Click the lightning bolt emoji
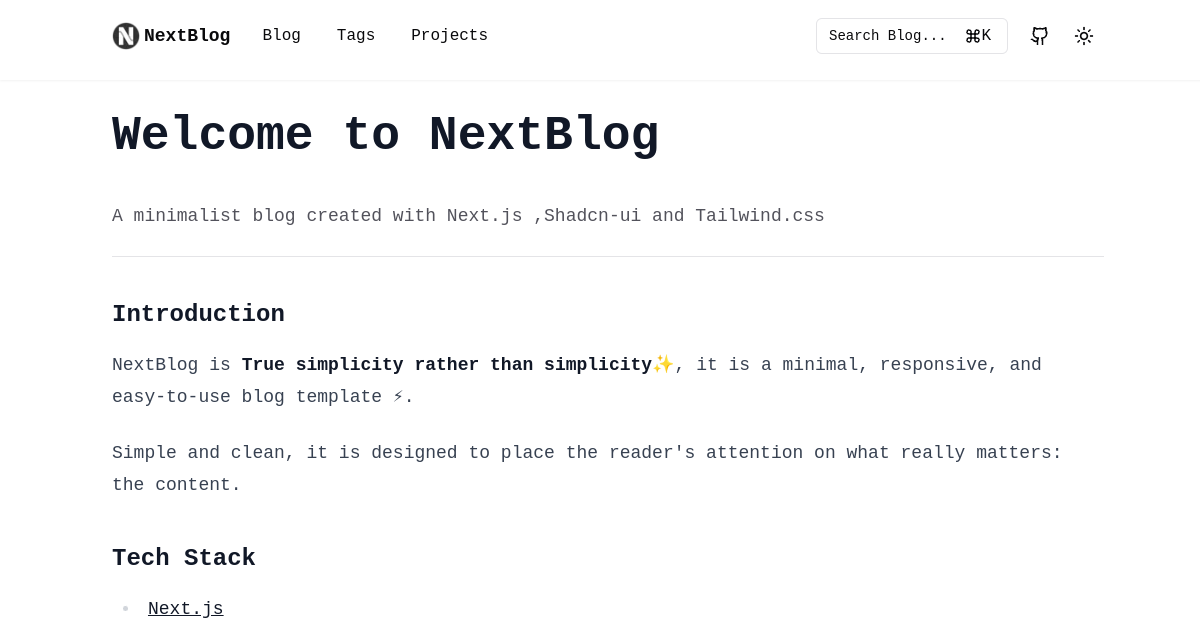Image resolution: width=1200 pixels, height=630 pixels. point(398,397)
